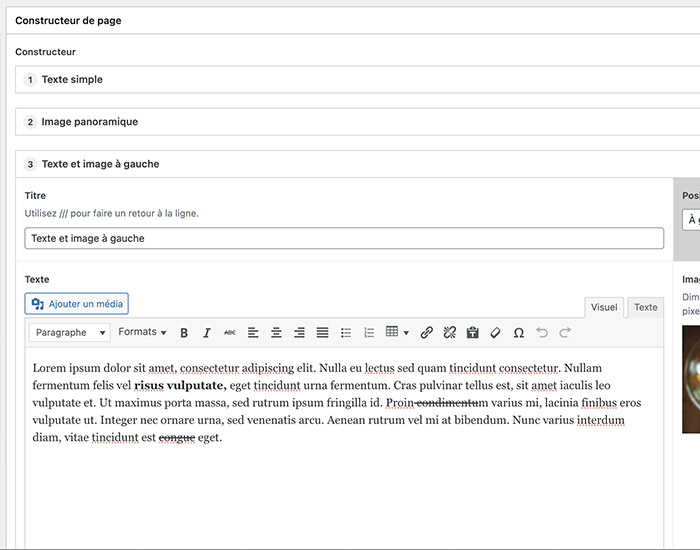
Task: Expand the Texte simple row
Action: point(72,80)
